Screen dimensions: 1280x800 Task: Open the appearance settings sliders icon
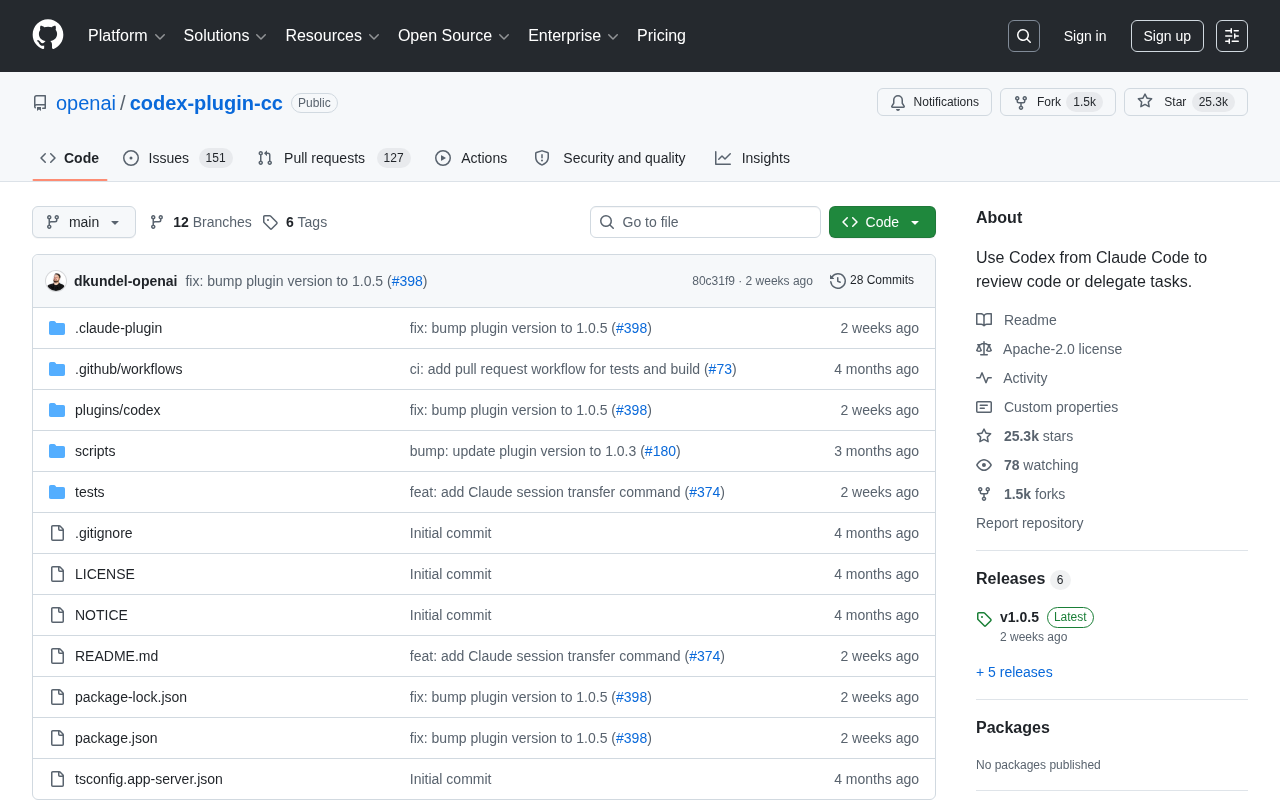(x=1232, y=36)
